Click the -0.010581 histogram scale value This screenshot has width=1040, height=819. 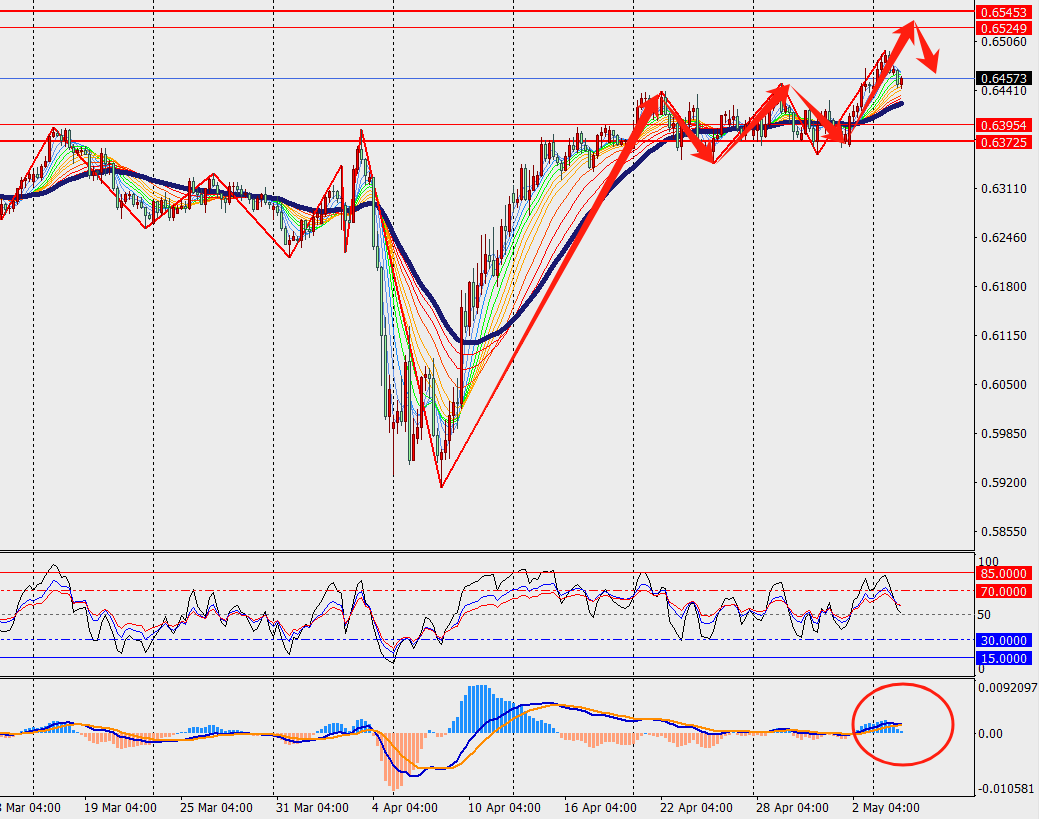click(x=1006, y=788)
